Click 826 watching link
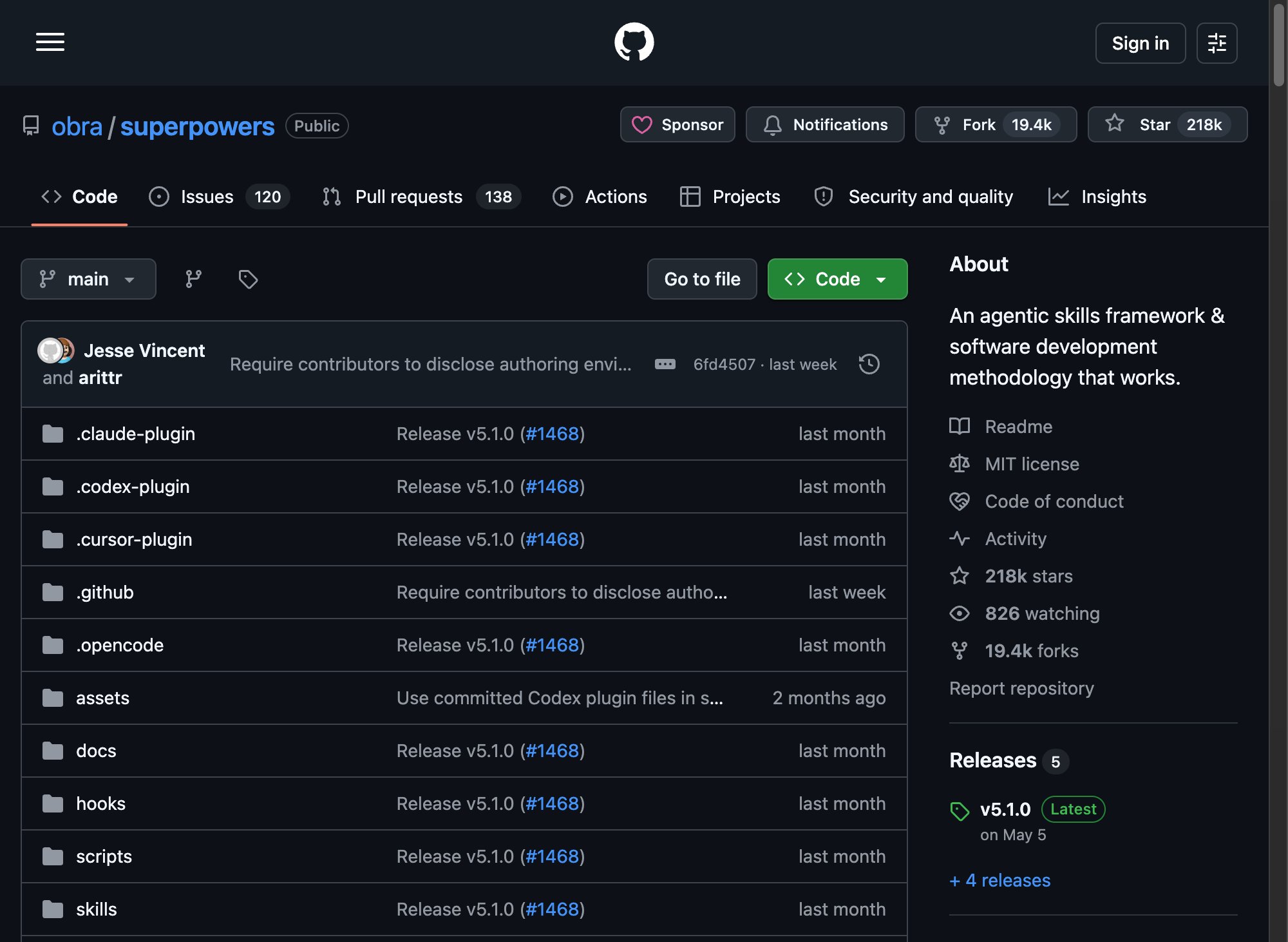 [x=1043, y=613]
